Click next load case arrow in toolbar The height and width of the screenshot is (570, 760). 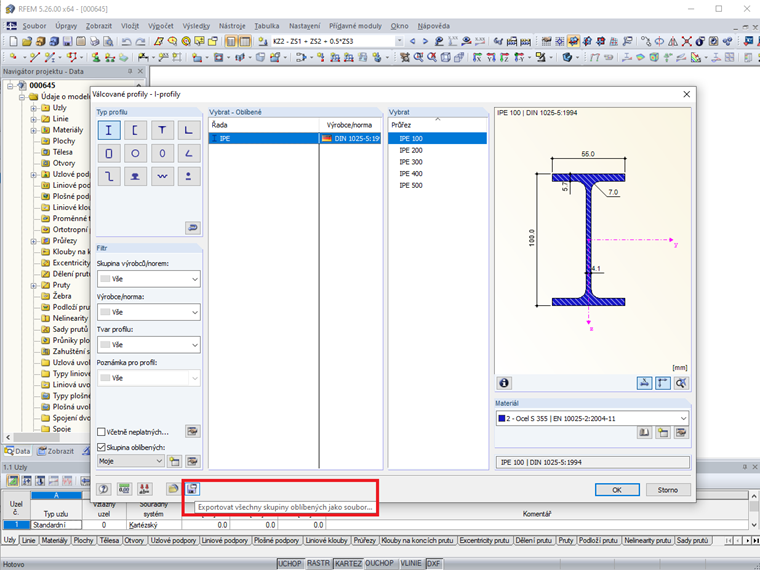(x=425, y=42)
